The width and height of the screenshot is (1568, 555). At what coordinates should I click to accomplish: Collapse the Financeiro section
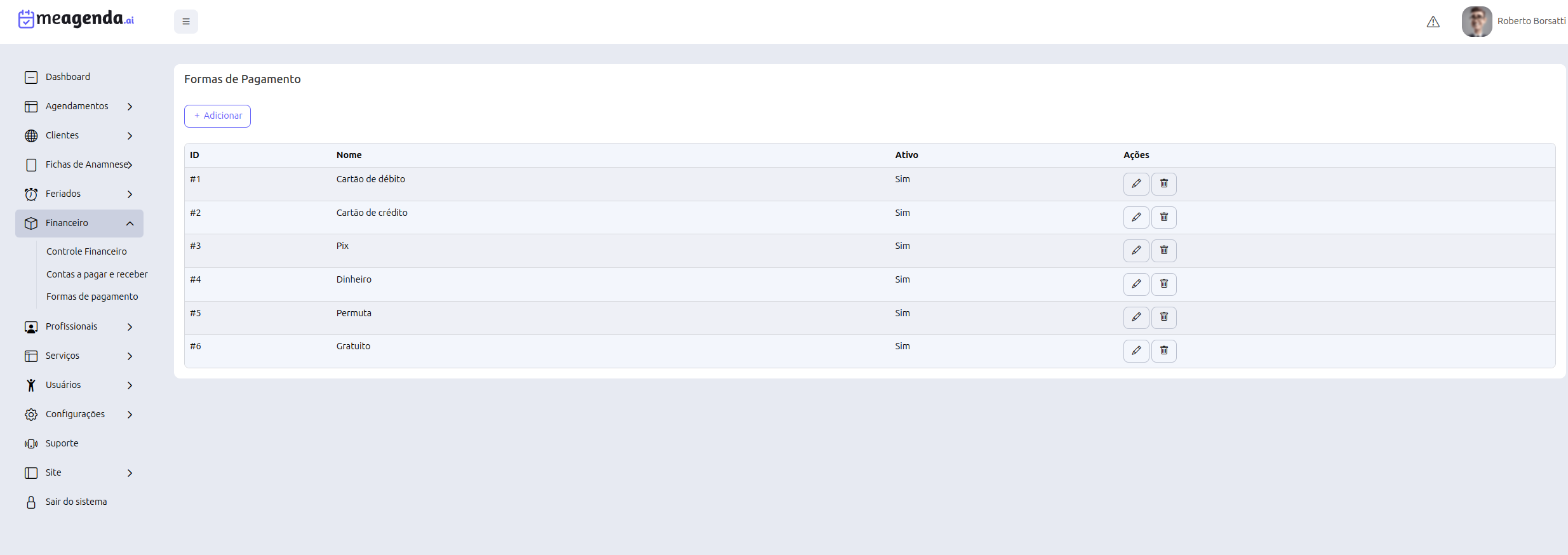click(79, 223)
